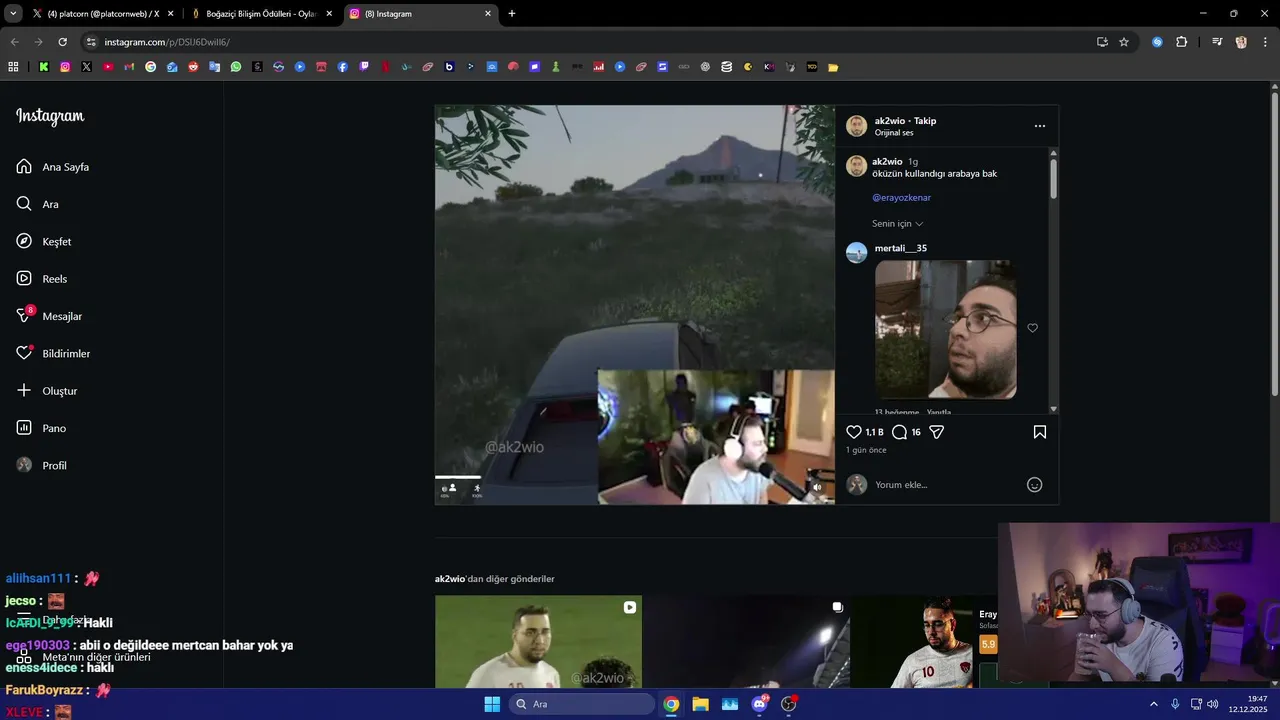This screenshot has height=720, width=1280.
Task: Reload the page
Action: [x=62, y=42]
